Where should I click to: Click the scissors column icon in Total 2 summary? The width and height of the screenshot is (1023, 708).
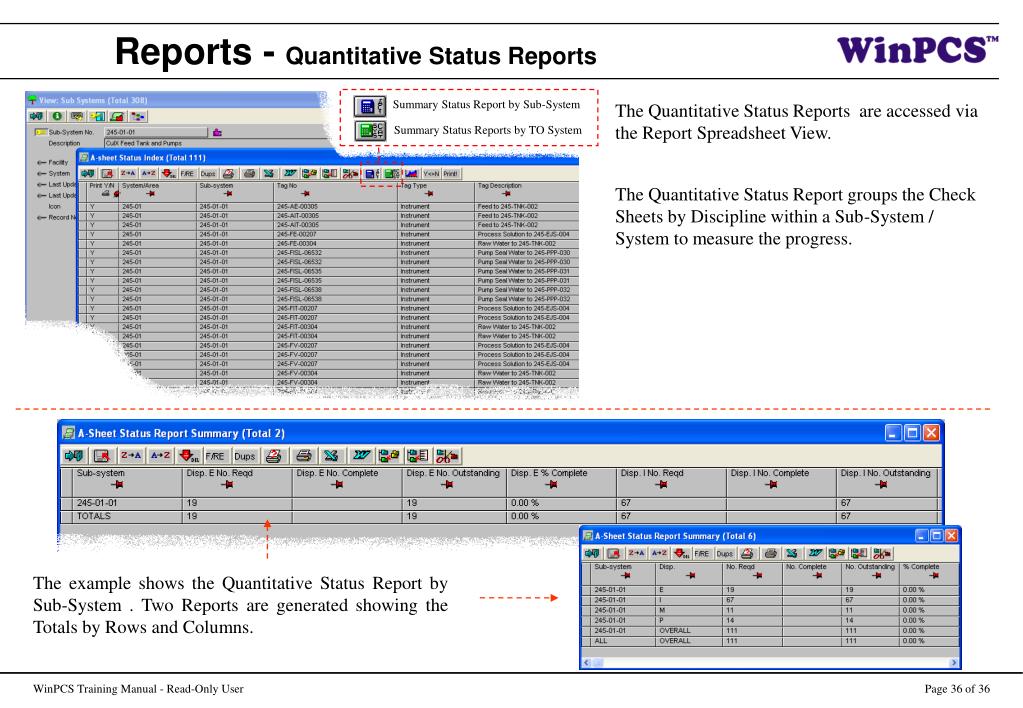pyautogui.click(x=447, y=455)
